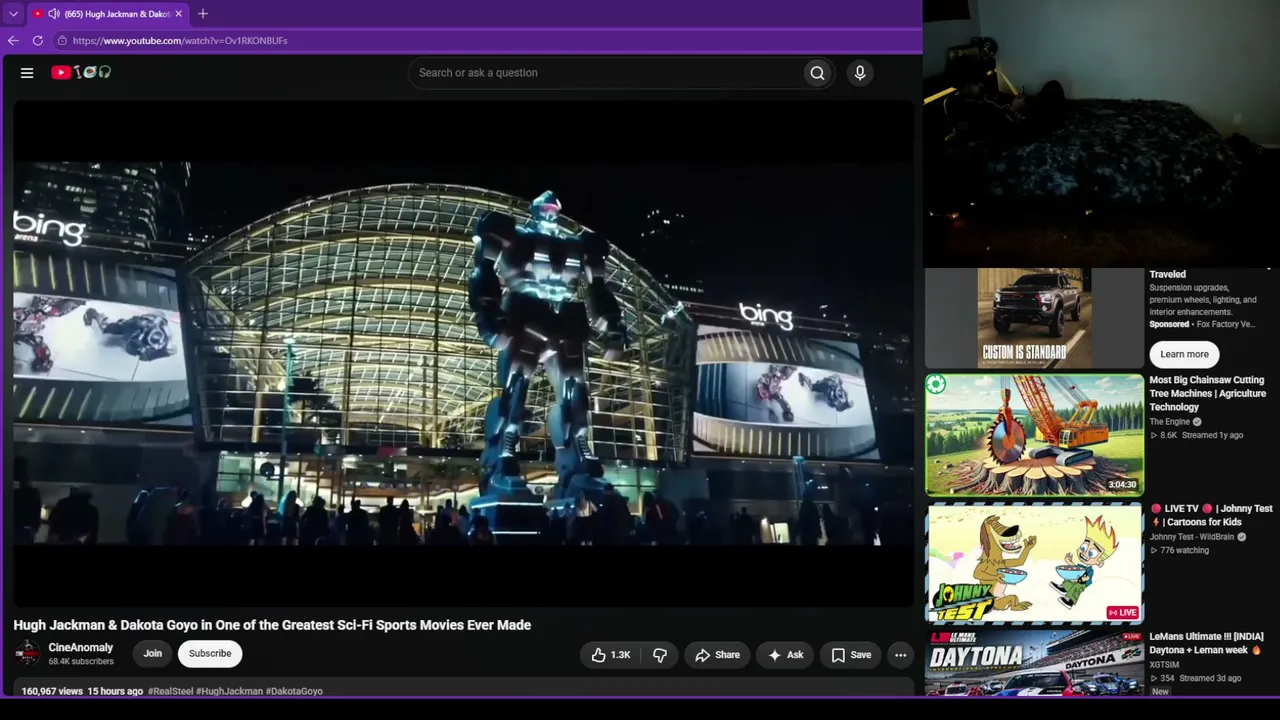Open the CineAnomaly channel avatar
The image size is (1280, 720).
point(27,654)
